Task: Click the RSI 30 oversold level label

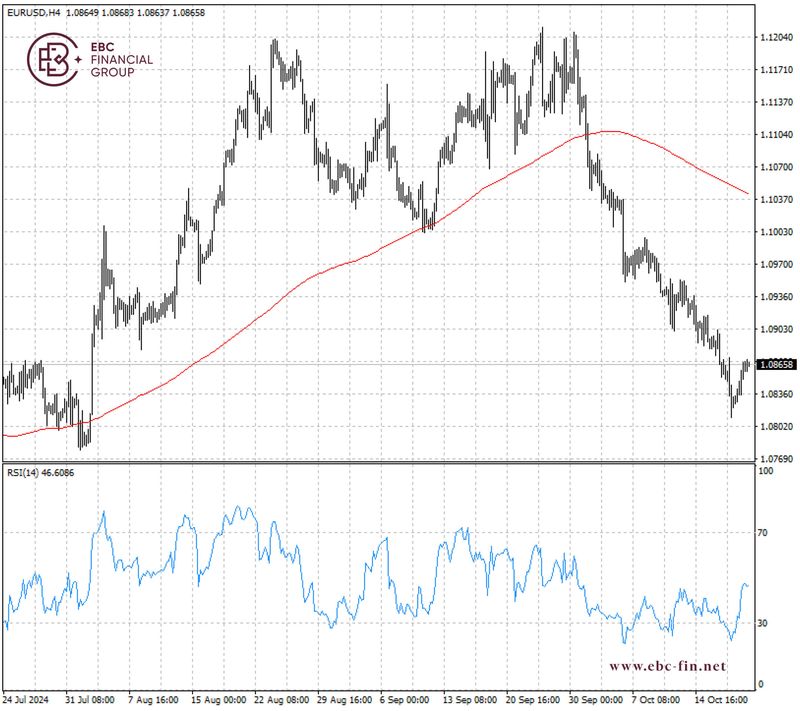Action: (x=762, y=623)
